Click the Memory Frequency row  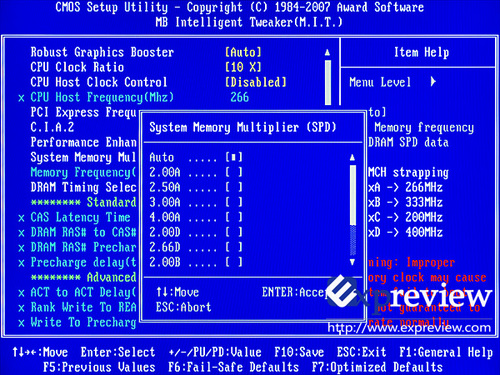point(83,172)
